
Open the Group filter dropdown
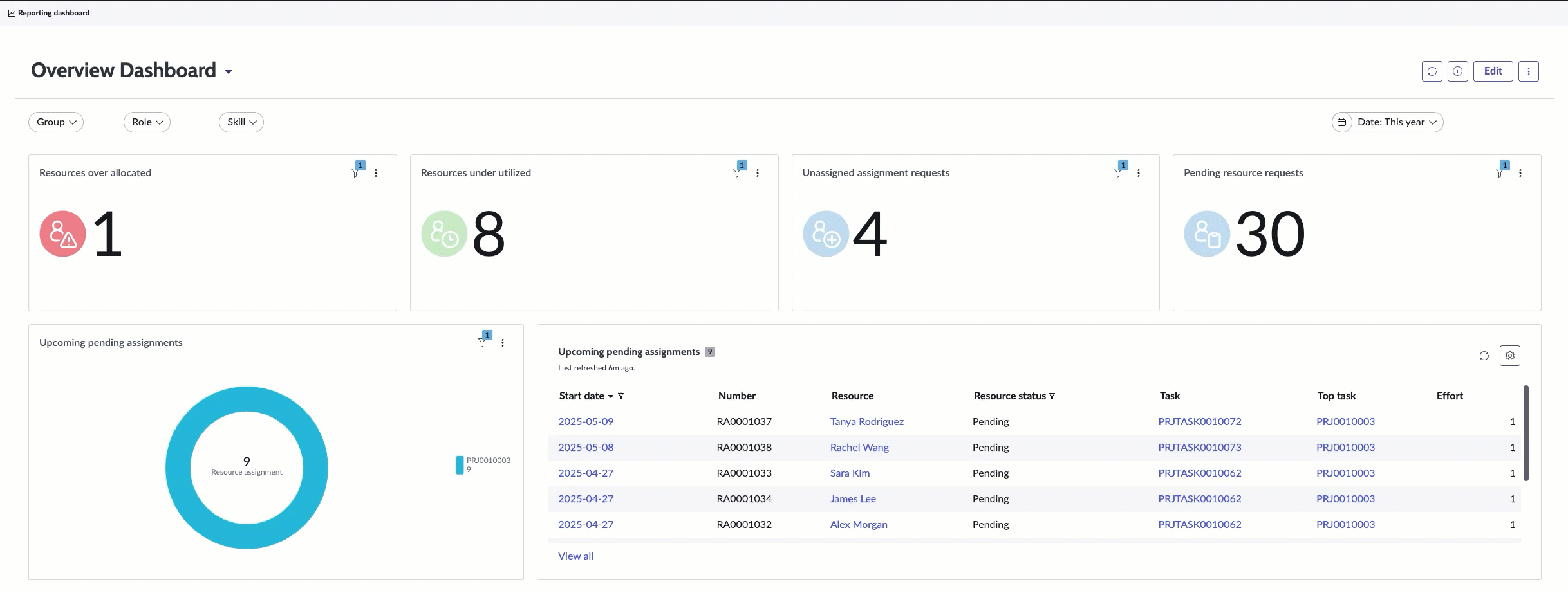(x=56, y=122)
